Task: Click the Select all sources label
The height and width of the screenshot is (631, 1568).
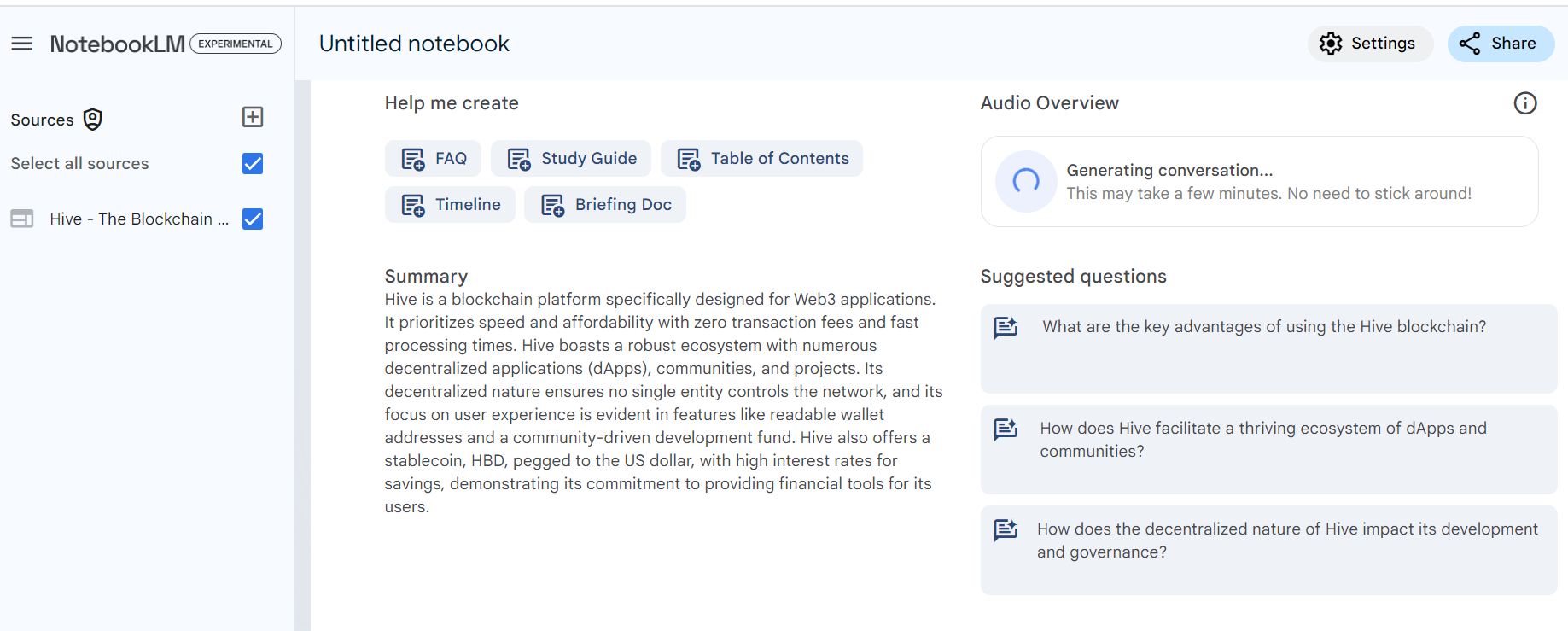Action: coord(79,164)
